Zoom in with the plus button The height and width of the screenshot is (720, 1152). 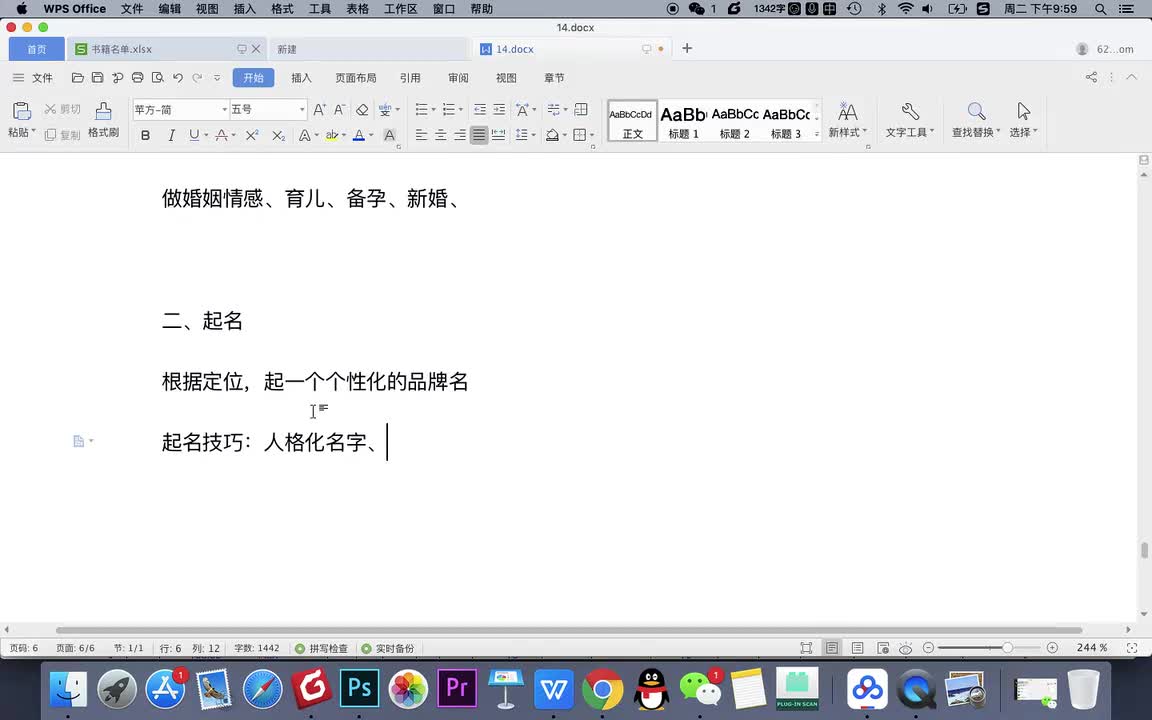1052,648
